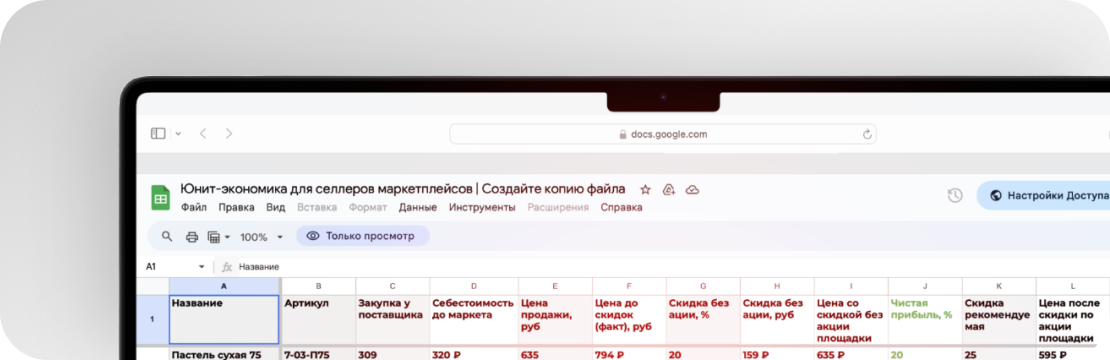Open version history clock icon
The image size is (1110, 360).
tap(955, 195)
